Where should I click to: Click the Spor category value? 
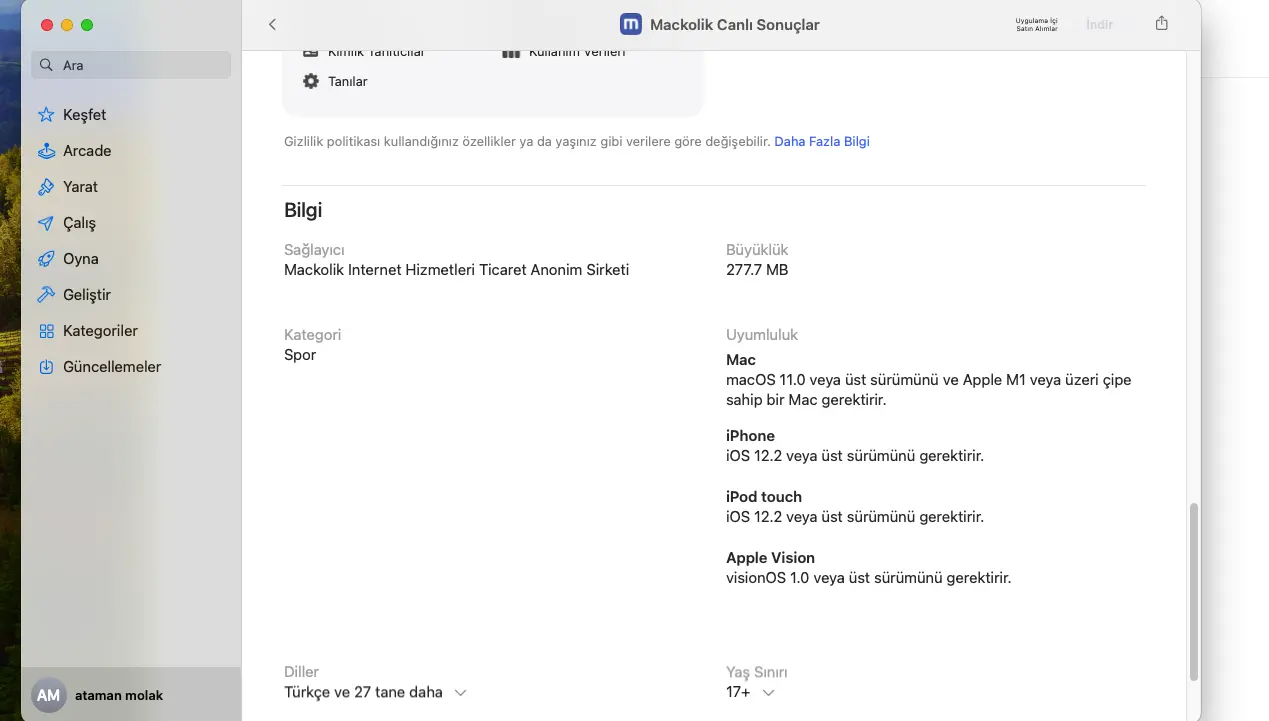[x=300, y=355]
